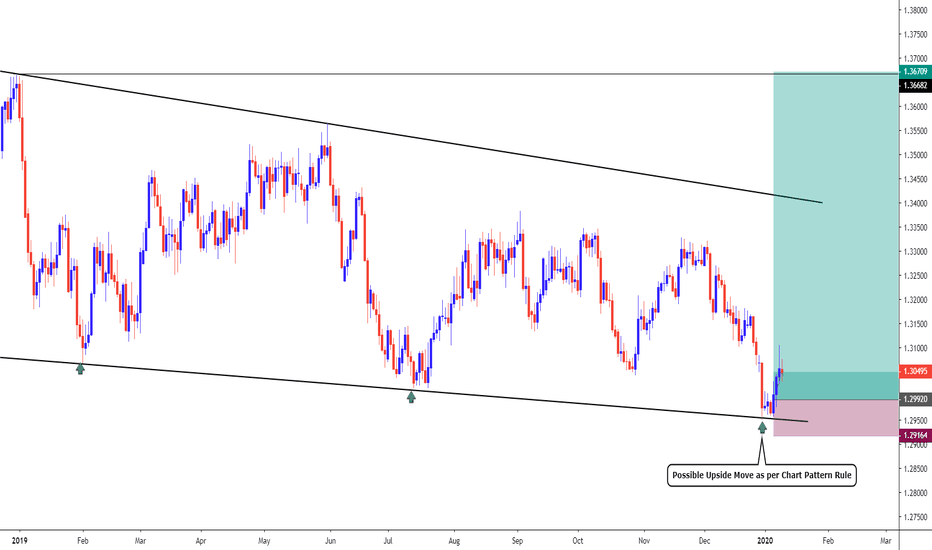Click the green up arrow near January 2020 low

point(762,428)
